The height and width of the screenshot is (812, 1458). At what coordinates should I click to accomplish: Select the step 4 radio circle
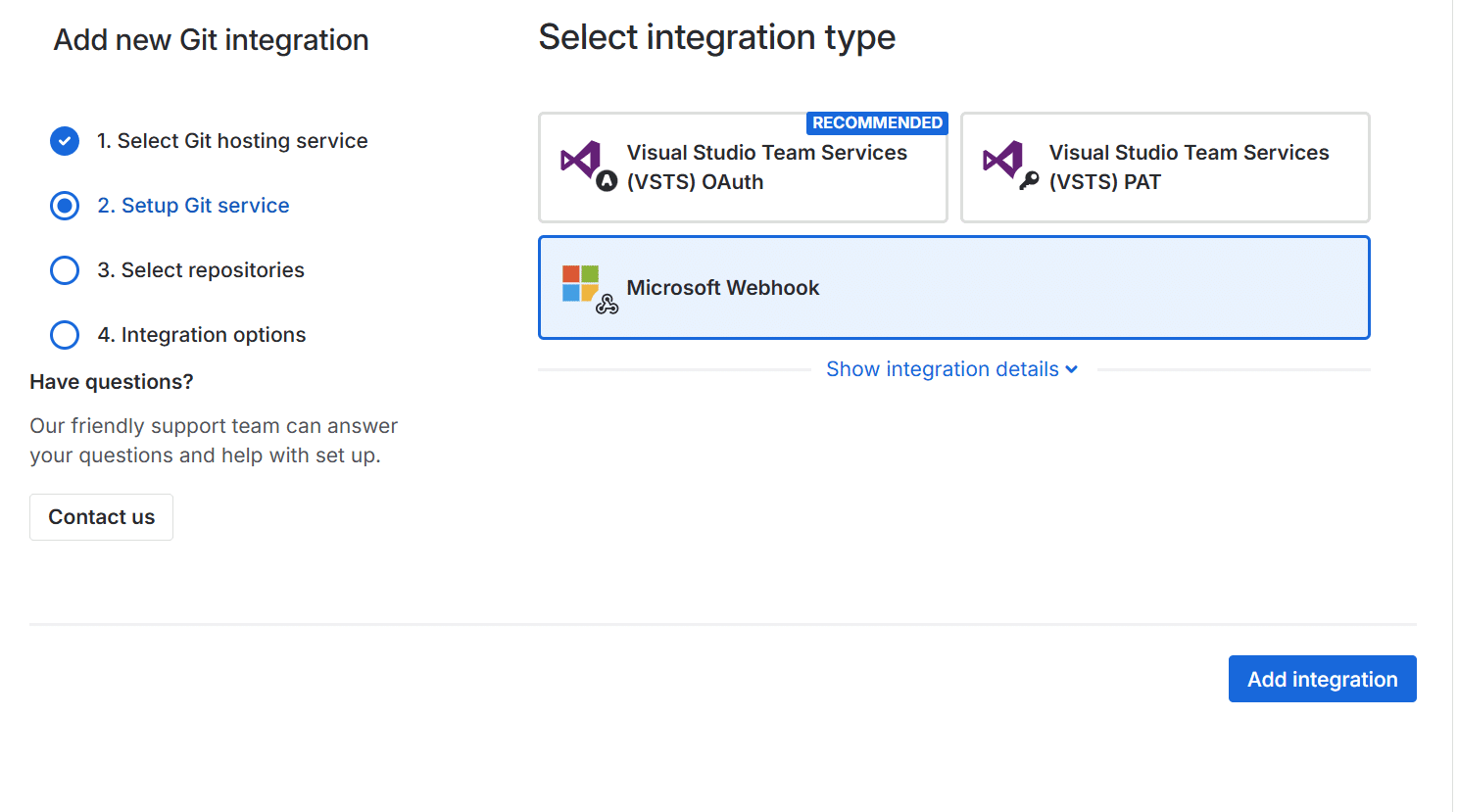[x=65, y=335]
